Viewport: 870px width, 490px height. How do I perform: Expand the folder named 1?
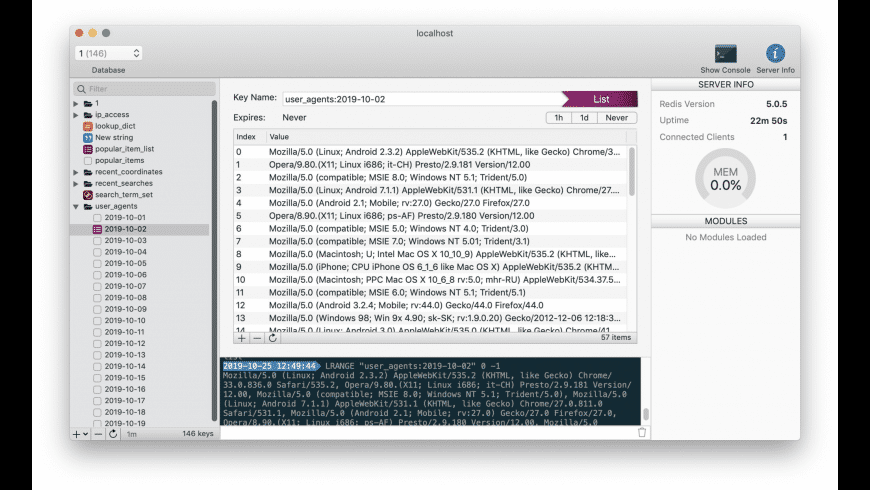coord(76,103)
